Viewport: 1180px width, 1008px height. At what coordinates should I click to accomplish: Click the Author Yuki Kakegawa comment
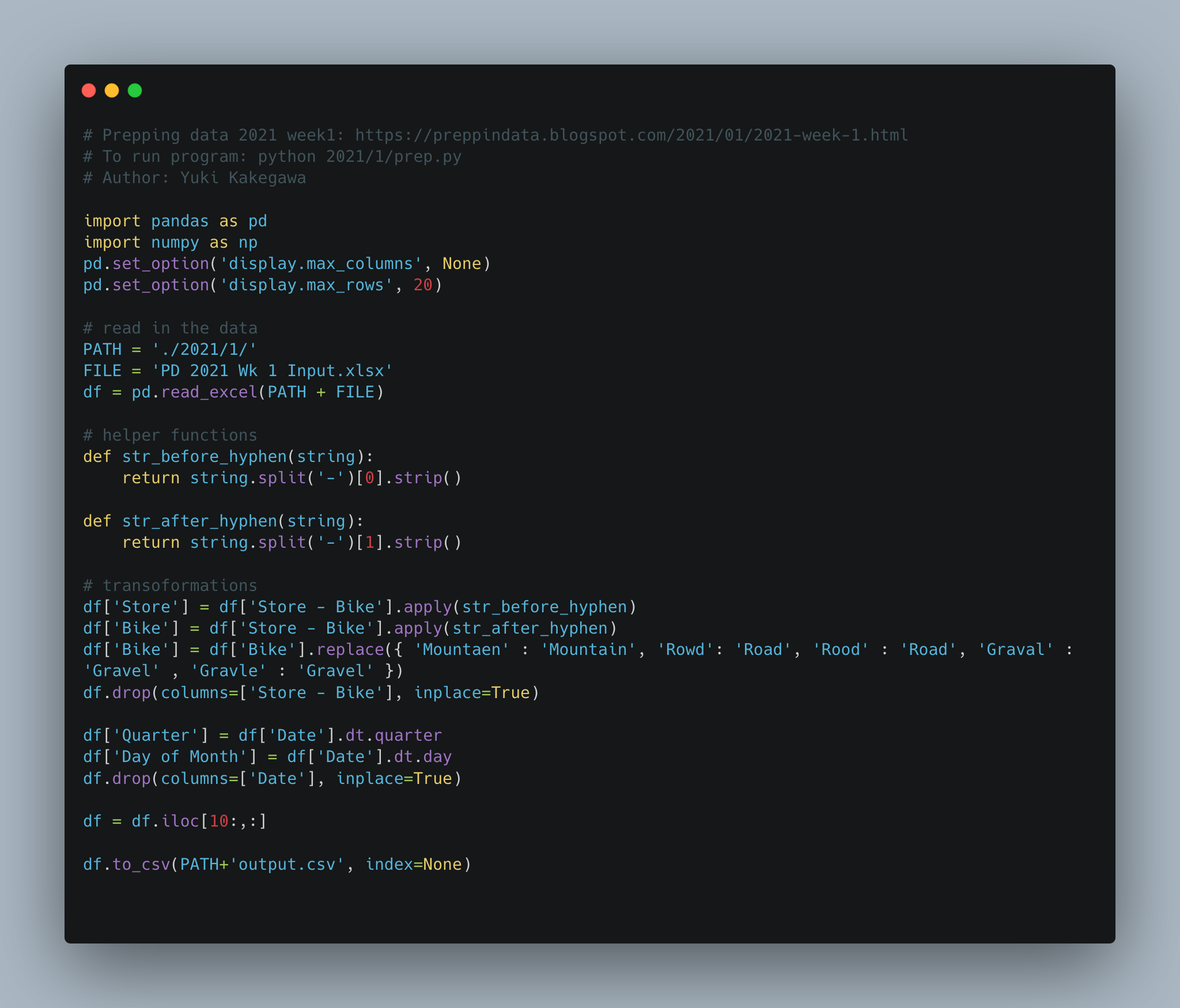click(195, 177)
